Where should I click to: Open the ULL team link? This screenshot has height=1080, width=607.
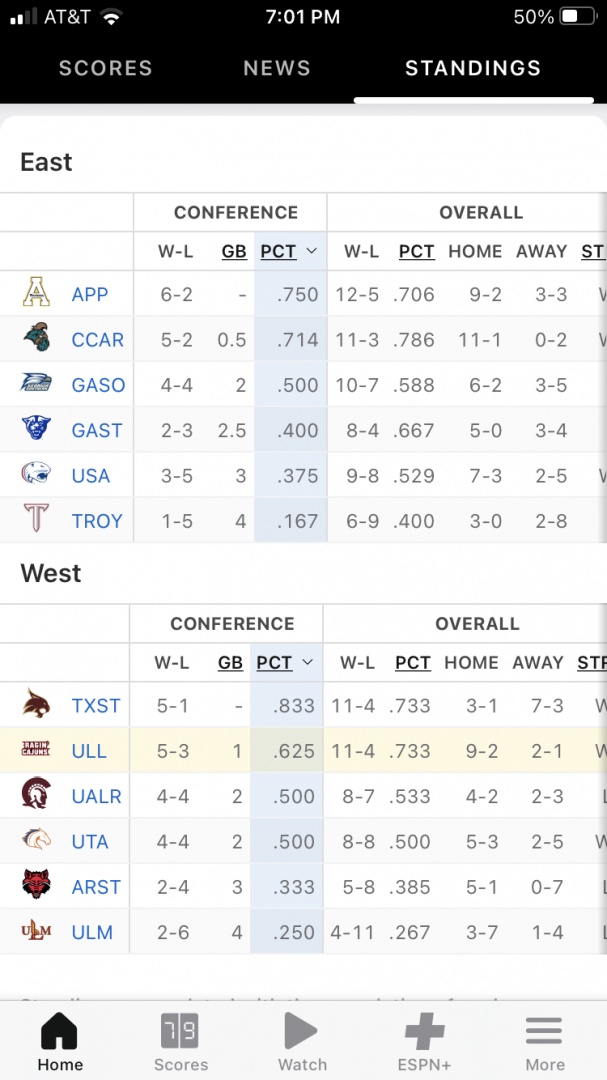(89, 751)
